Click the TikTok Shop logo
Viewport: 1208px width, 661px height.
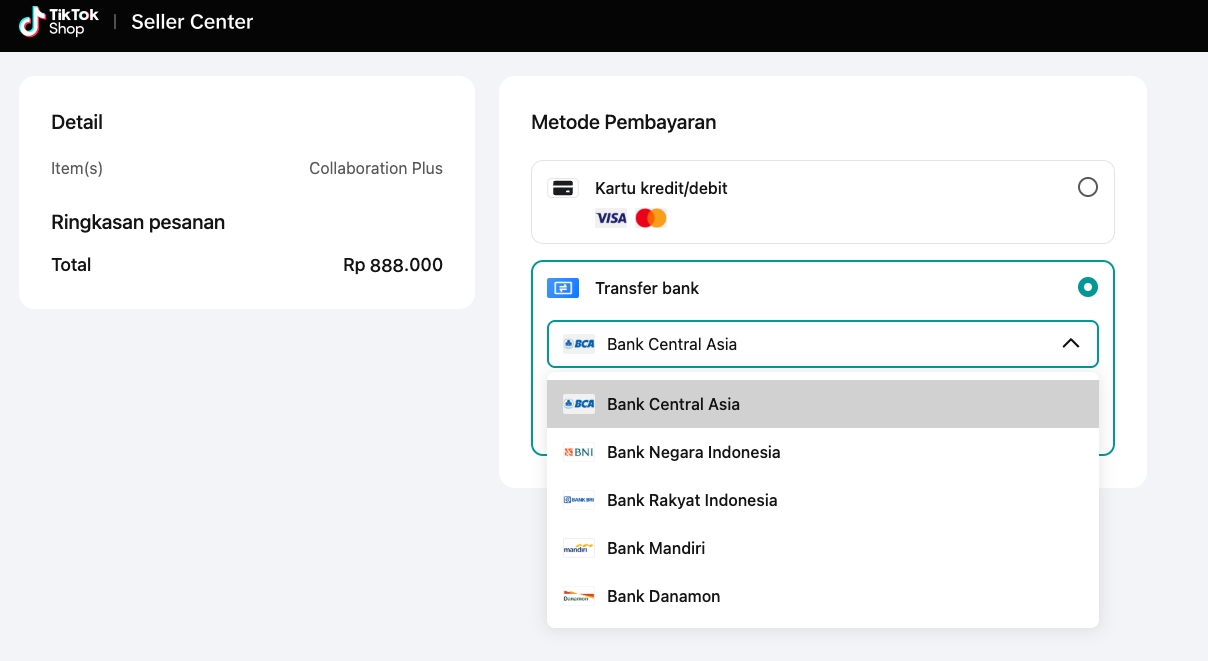59,21
